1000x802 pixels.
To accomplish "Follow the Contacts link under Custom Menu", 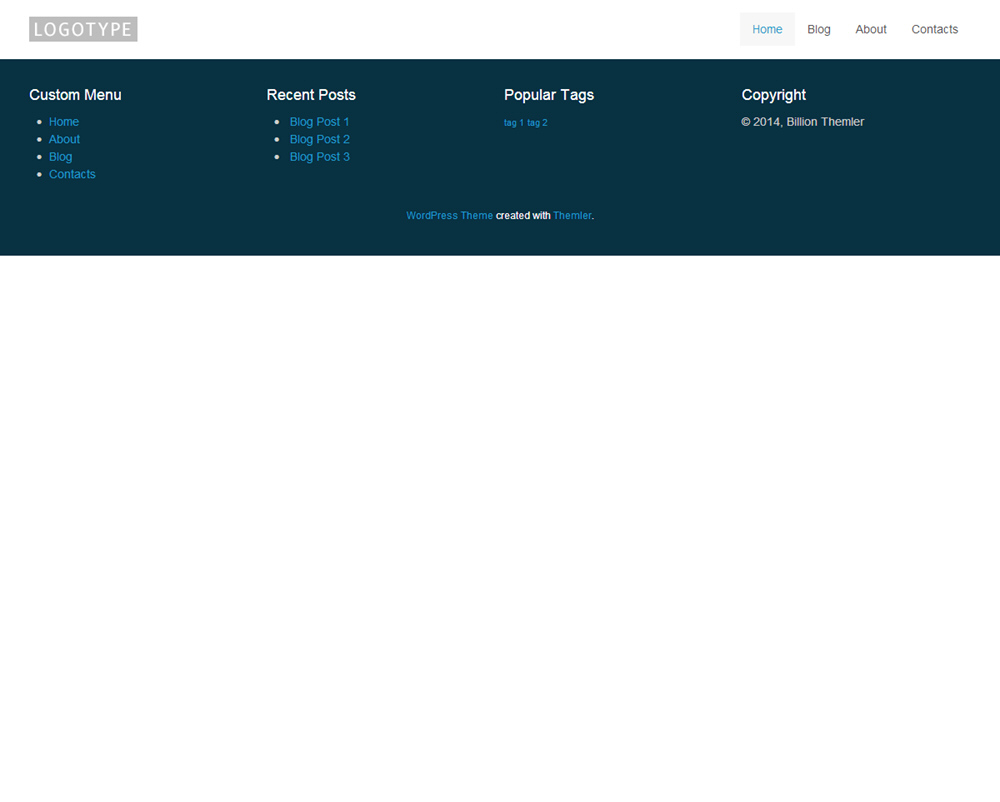I will pyautogui.click(x=72, y=174).
